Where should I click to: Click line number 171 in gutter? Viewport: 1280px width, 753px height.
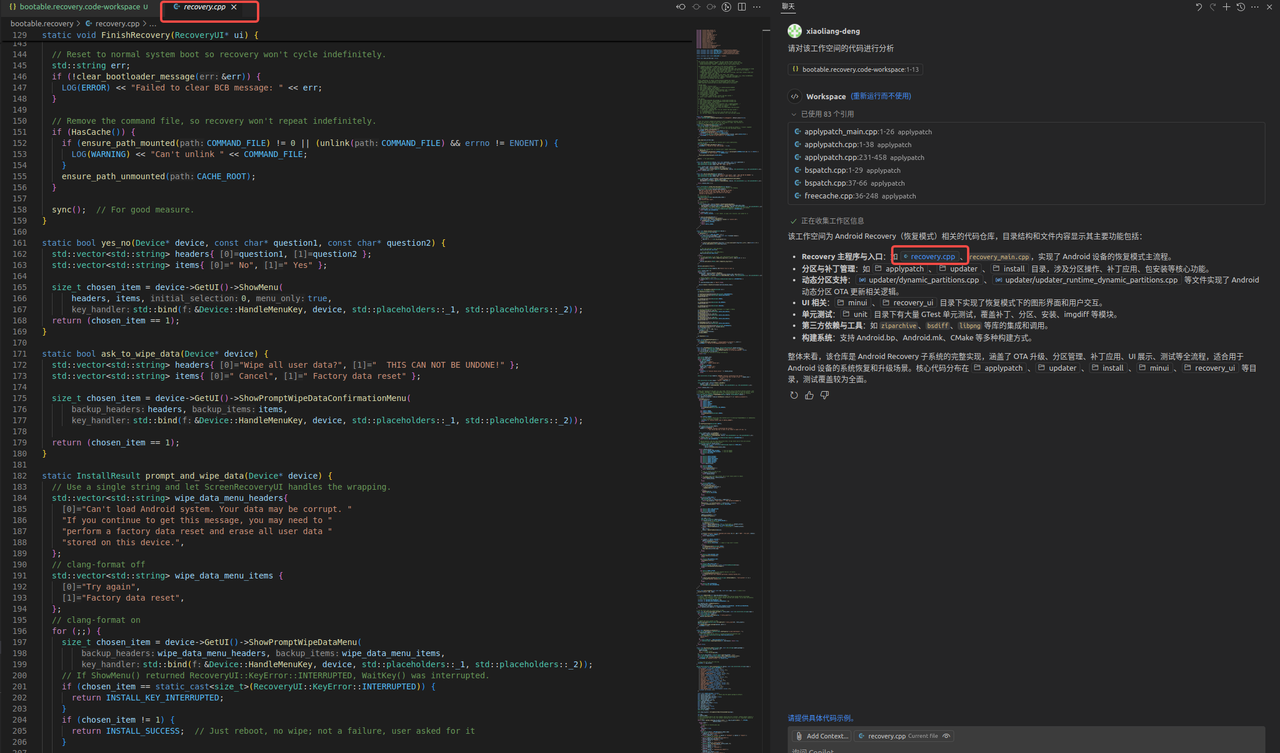(20, 354)
